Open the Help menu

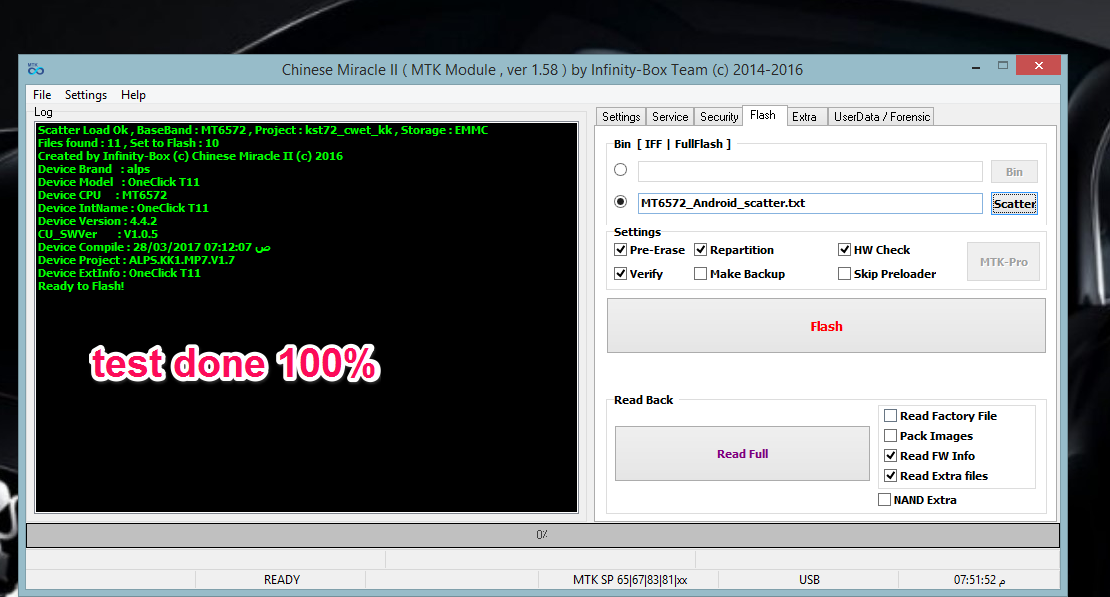(133, 95)
